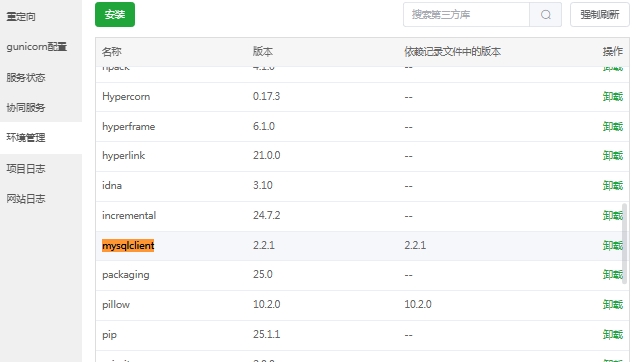
Task: Click pillow dependency-file version 10.2.0
Action: 418,305
